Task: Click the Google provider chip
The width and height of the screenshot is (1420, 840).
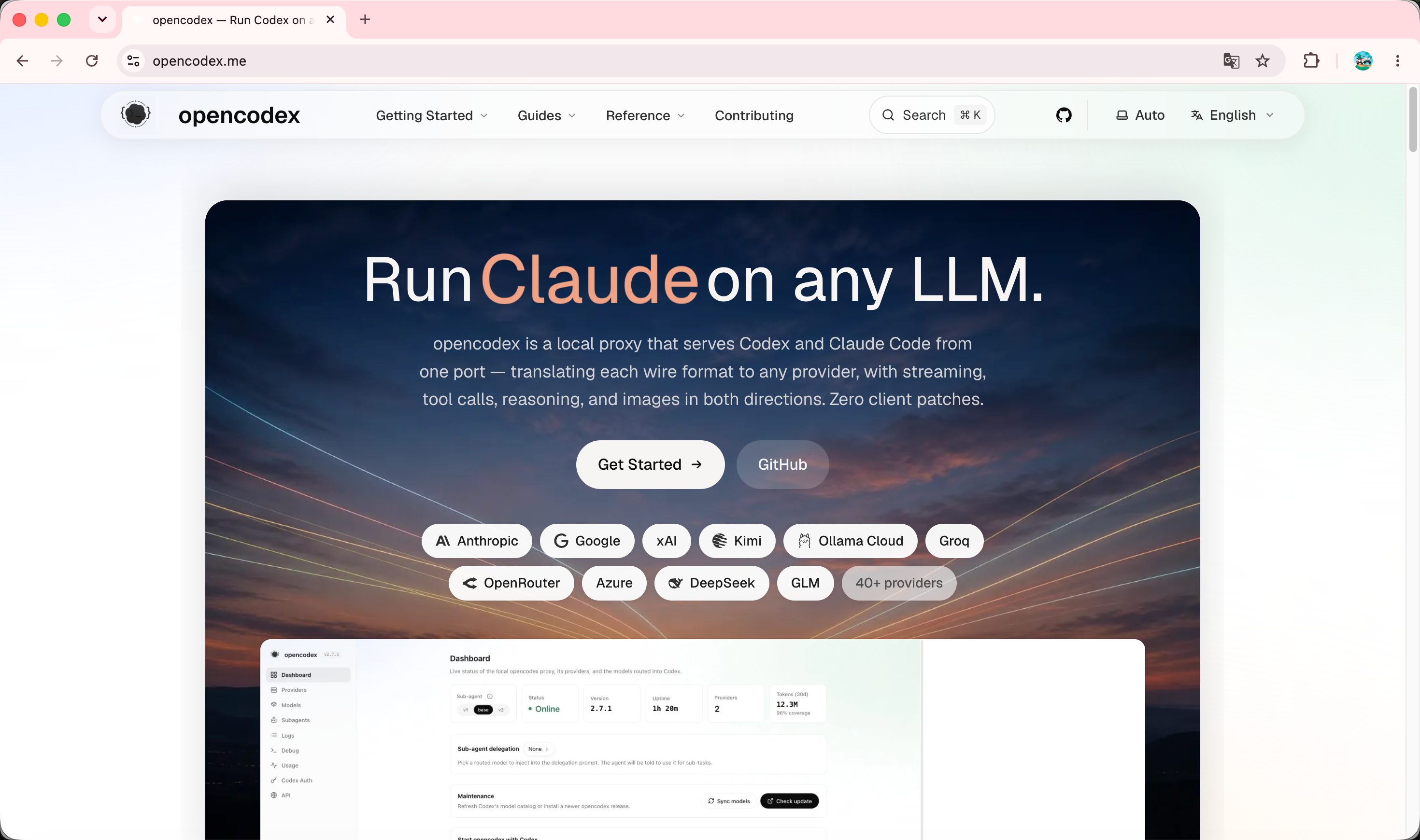Action: 587,541
